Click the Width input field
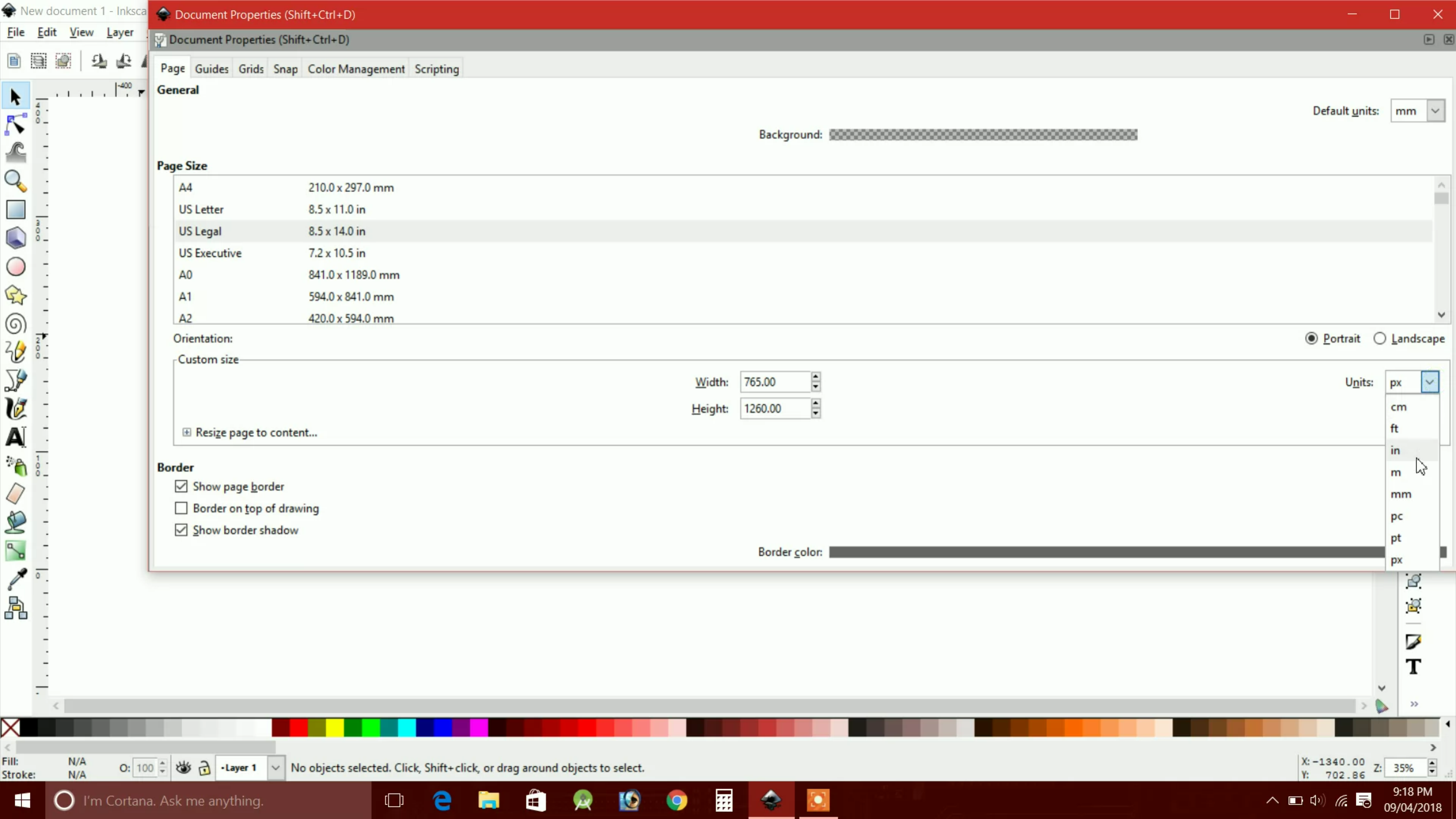Image resolution: width=1456 pixels, height=819 pixels. pyautogui.click(x=774, y=382)
